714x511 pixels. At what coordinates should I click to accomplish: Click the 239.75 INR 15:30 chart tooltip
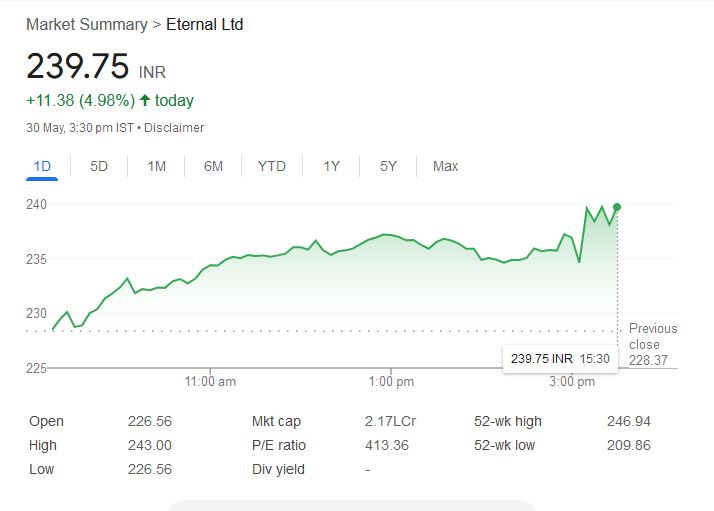pyautogui.click(x=555, y=358)
